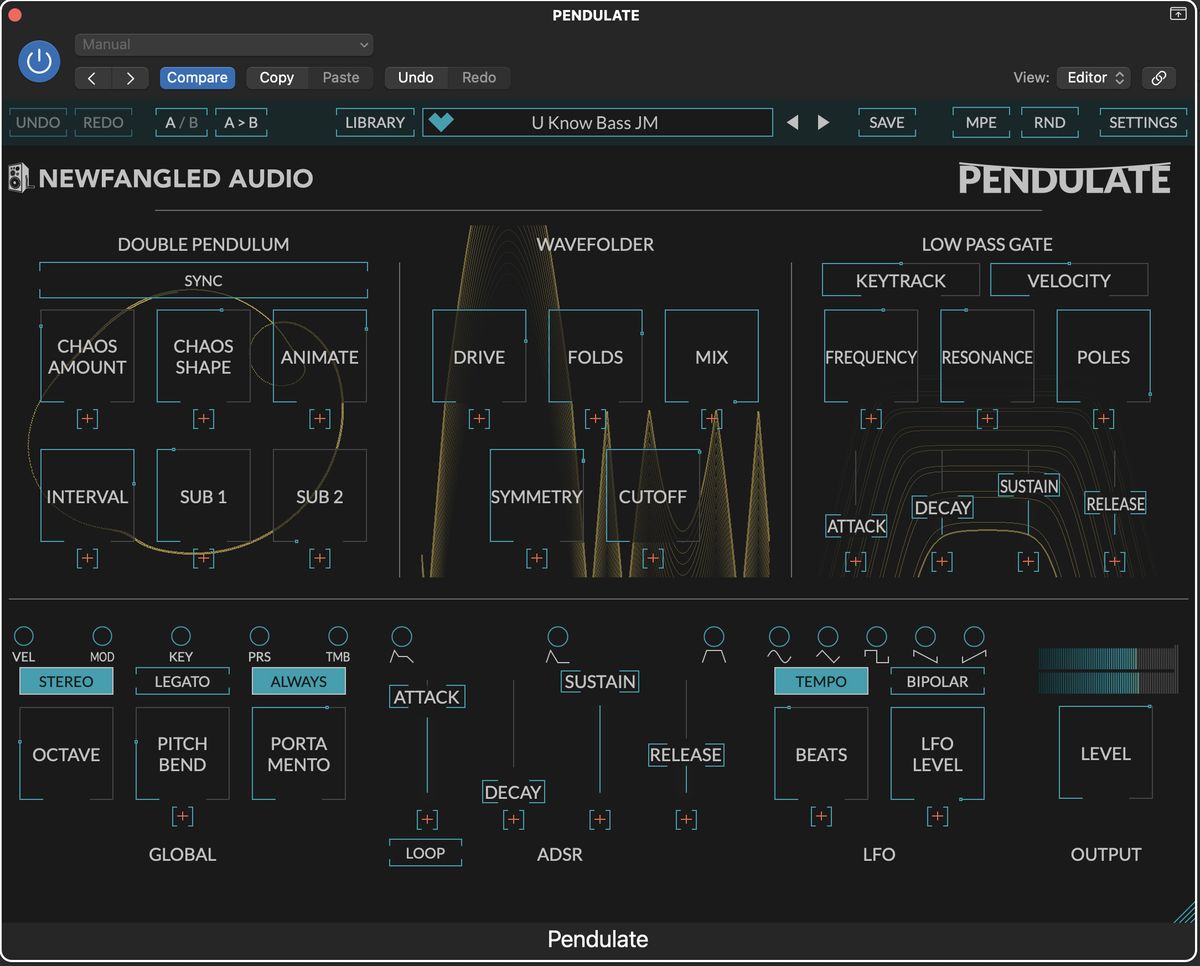Toggle the STEREO mode button
The width and height of the screenshot is (1200, 966).
coord(66,681)
